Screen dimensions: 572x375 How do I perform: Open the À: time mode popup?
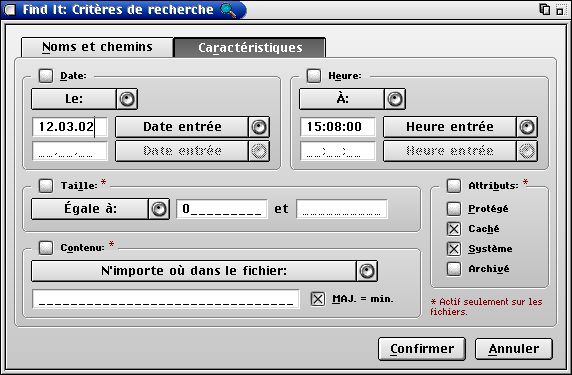(x=342, y=99)
